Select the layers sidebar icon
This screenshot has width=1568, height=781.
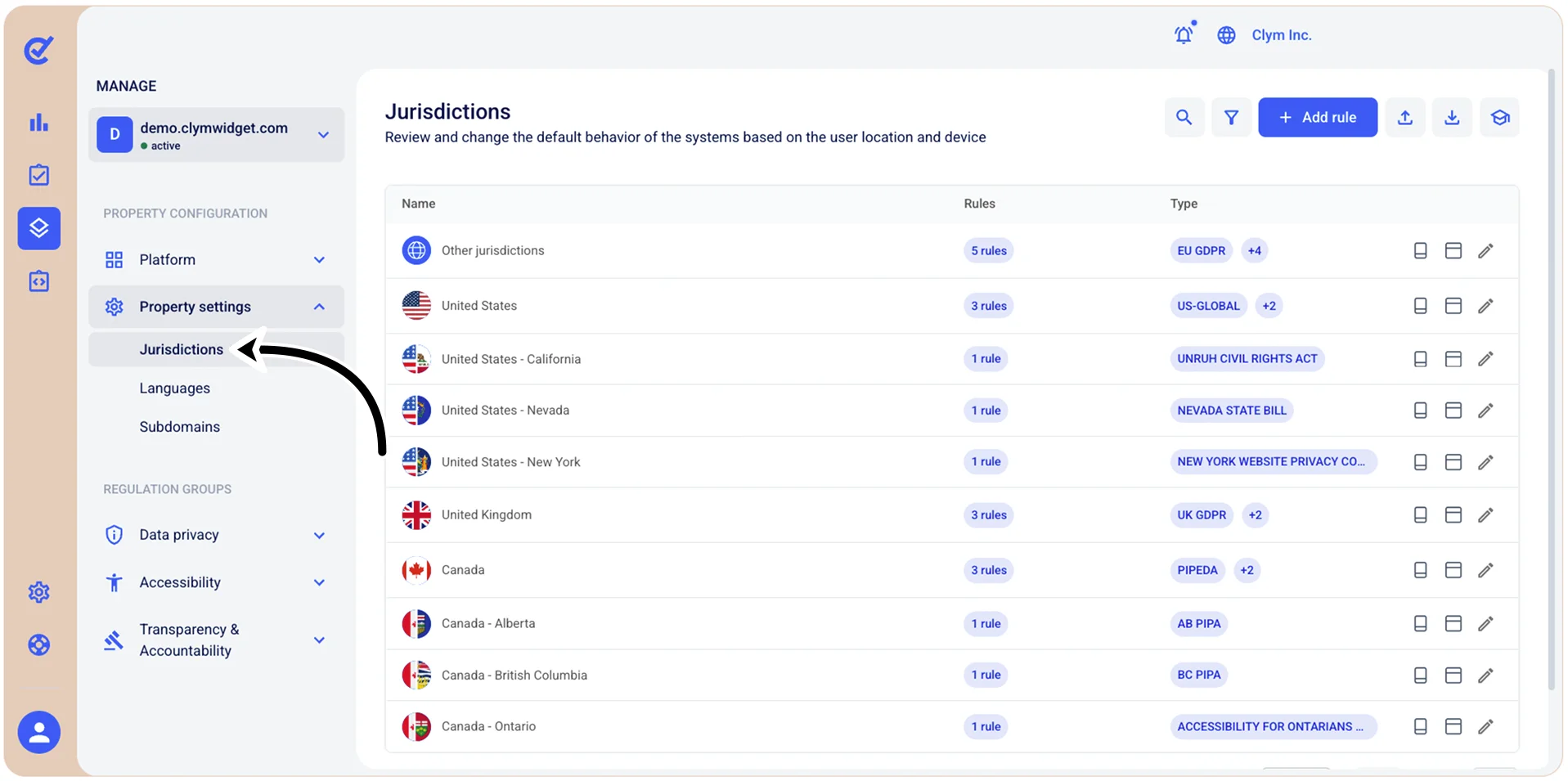pos(38,228)
